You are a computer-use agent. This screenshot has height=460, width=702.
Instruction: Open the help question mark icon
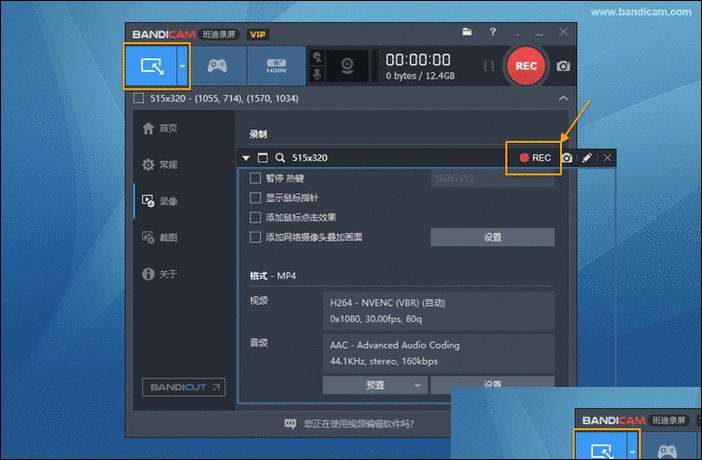[x=493, y=32]
